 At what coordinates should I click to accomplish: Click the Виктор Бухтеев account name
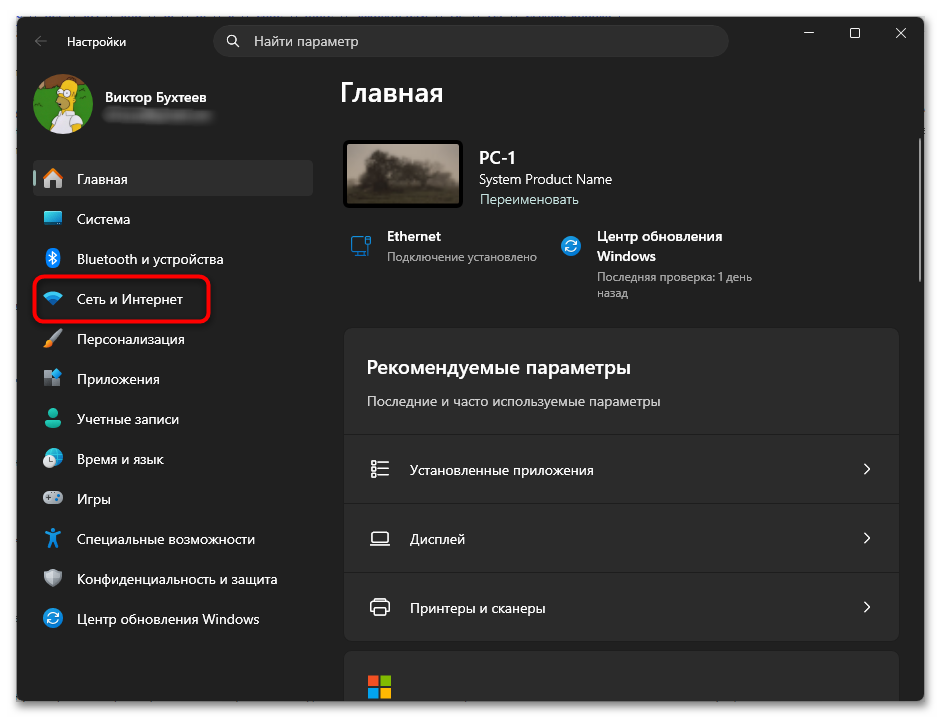[155, 97]
